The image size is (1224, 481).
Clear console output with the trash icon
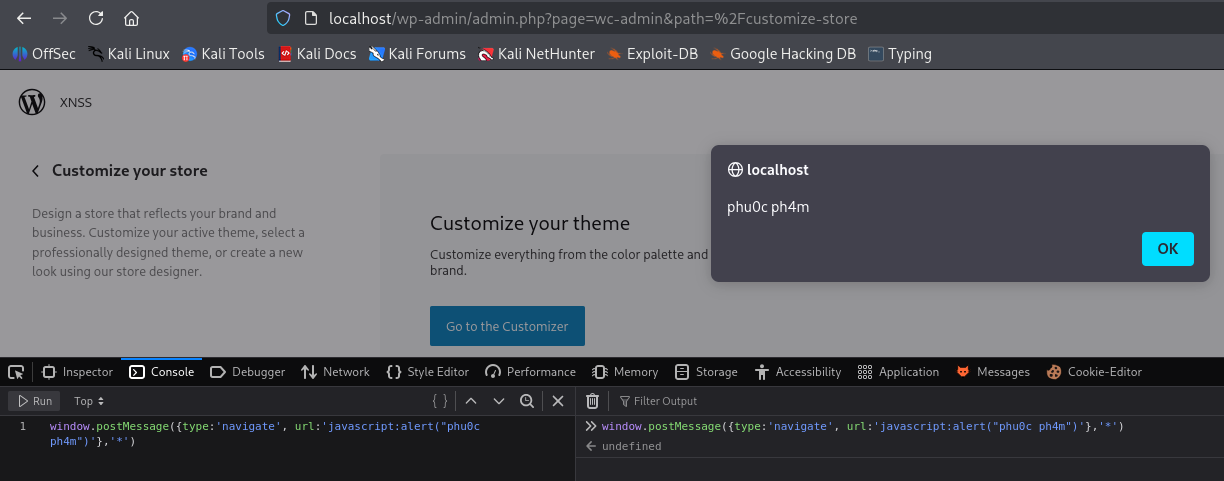click(x=592, y=401)
